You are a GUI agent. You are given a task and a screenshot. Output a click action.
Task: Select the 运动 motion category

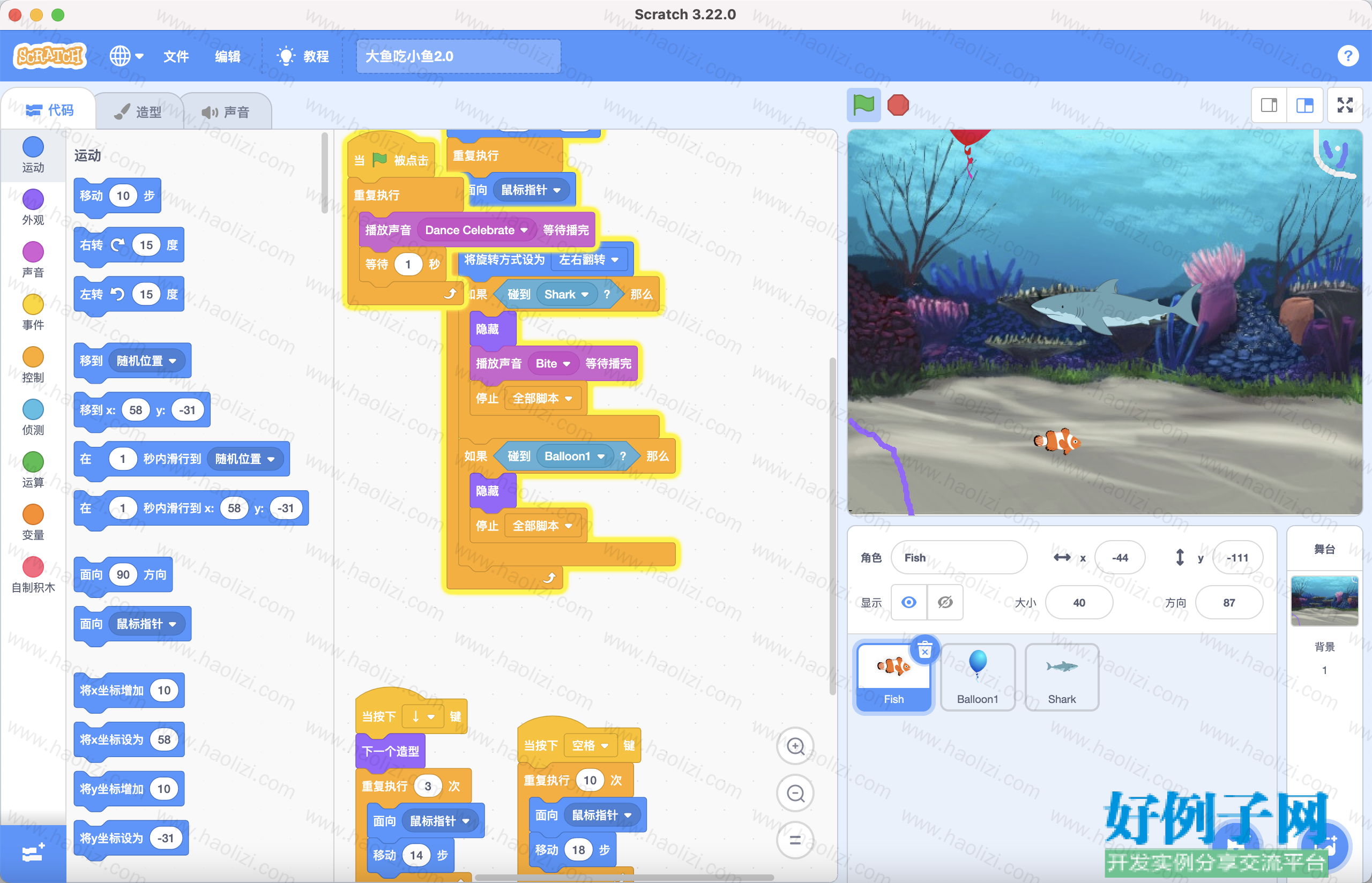click(33, 155)
